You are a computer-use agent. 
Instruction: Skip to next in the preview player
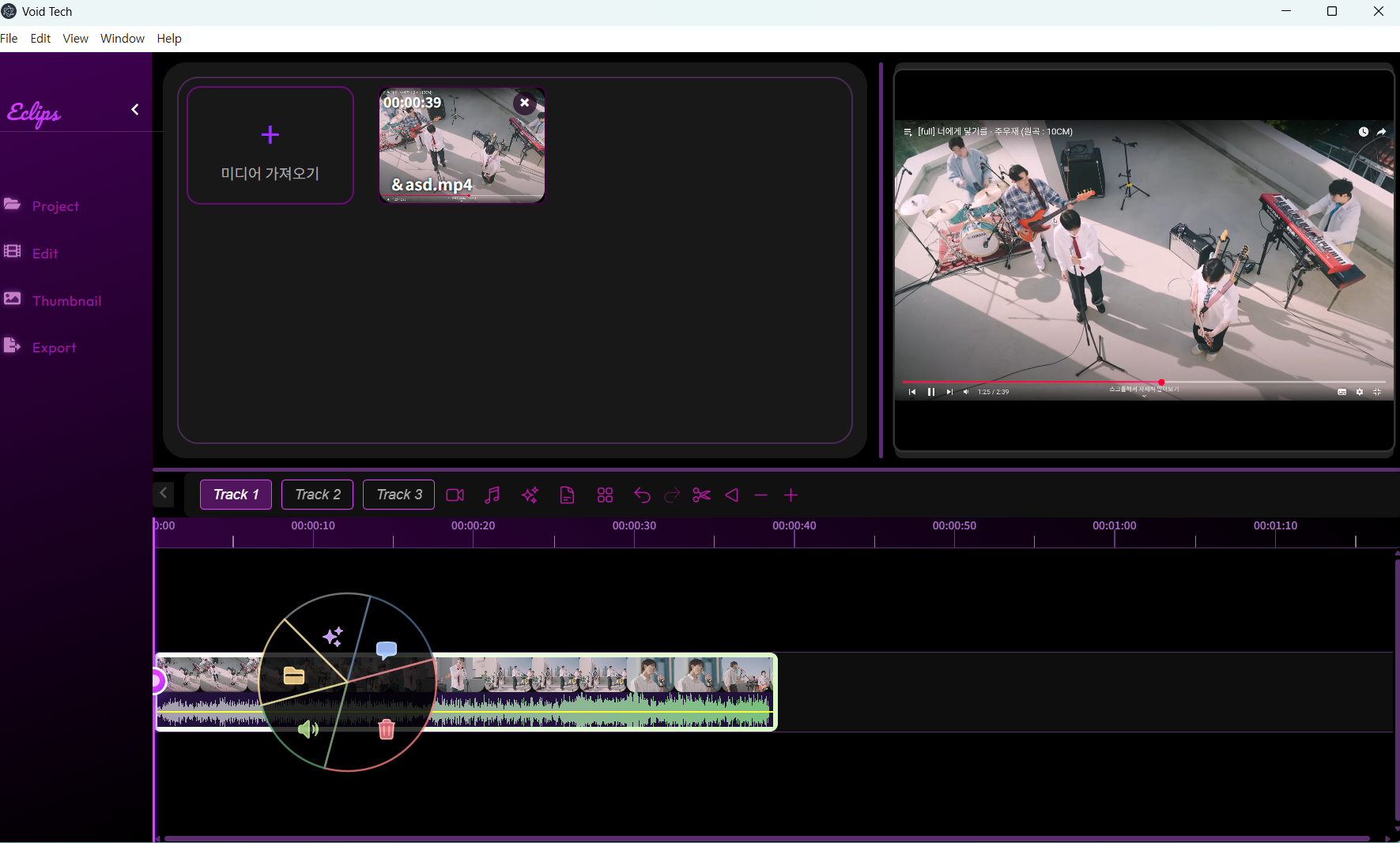click(949, 392)
